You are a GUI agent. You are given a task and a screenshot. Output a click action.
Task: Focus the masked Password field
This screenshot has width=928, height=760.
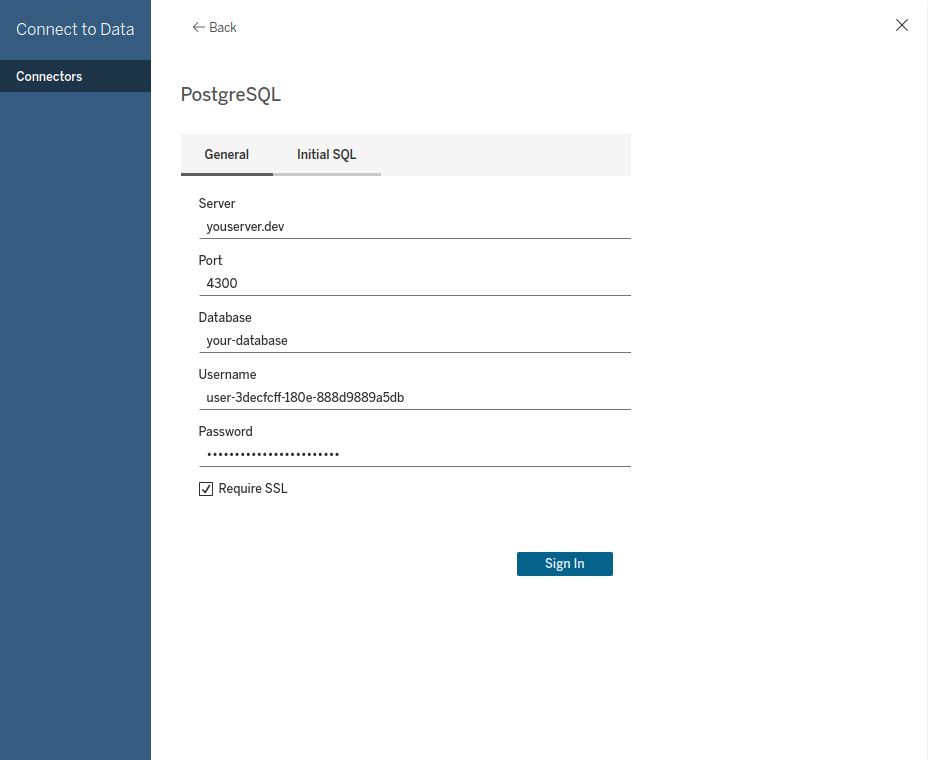point(414,455)
